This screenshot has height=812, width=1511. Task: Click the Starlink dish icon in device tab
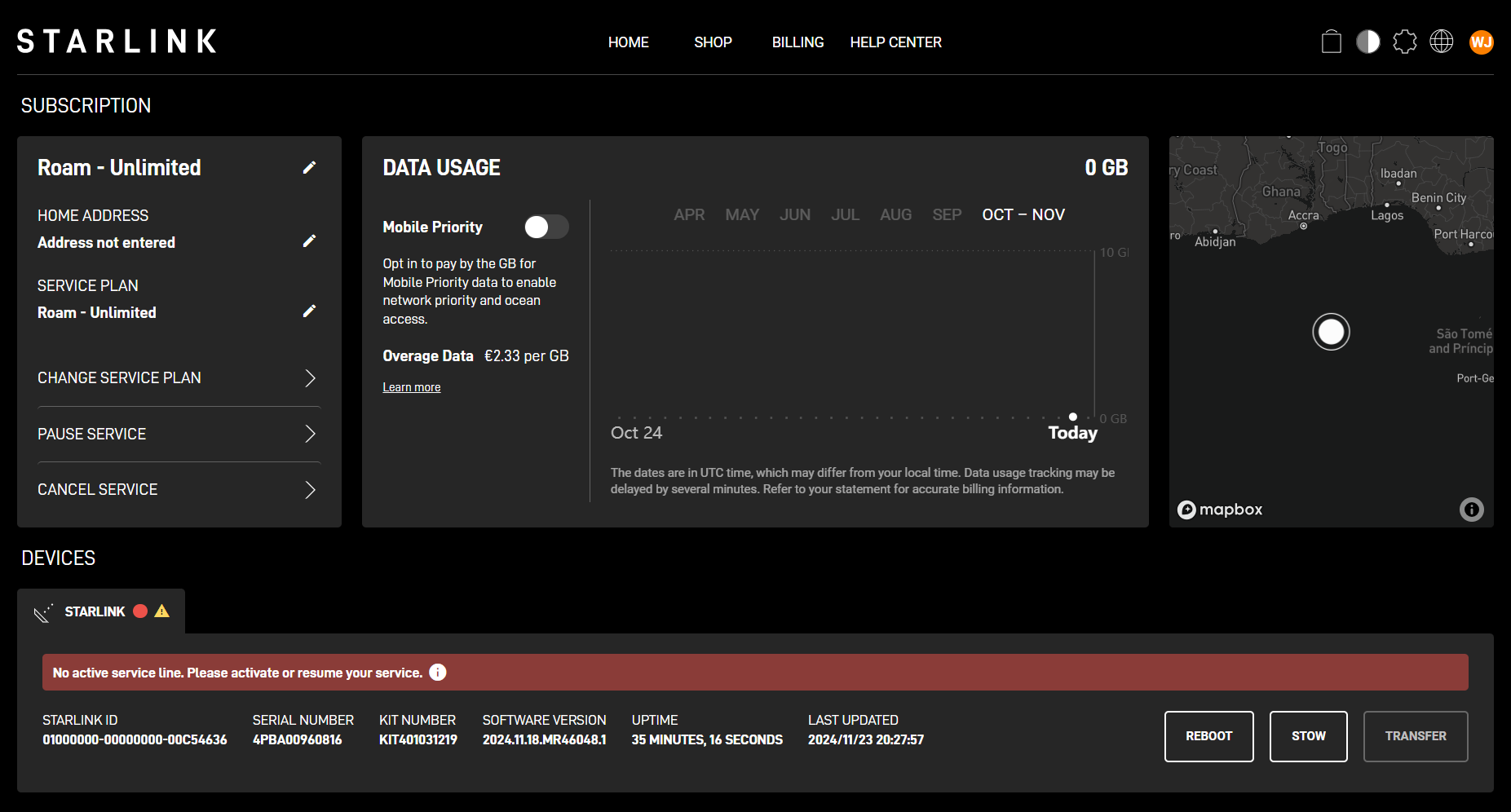[43, 612]
